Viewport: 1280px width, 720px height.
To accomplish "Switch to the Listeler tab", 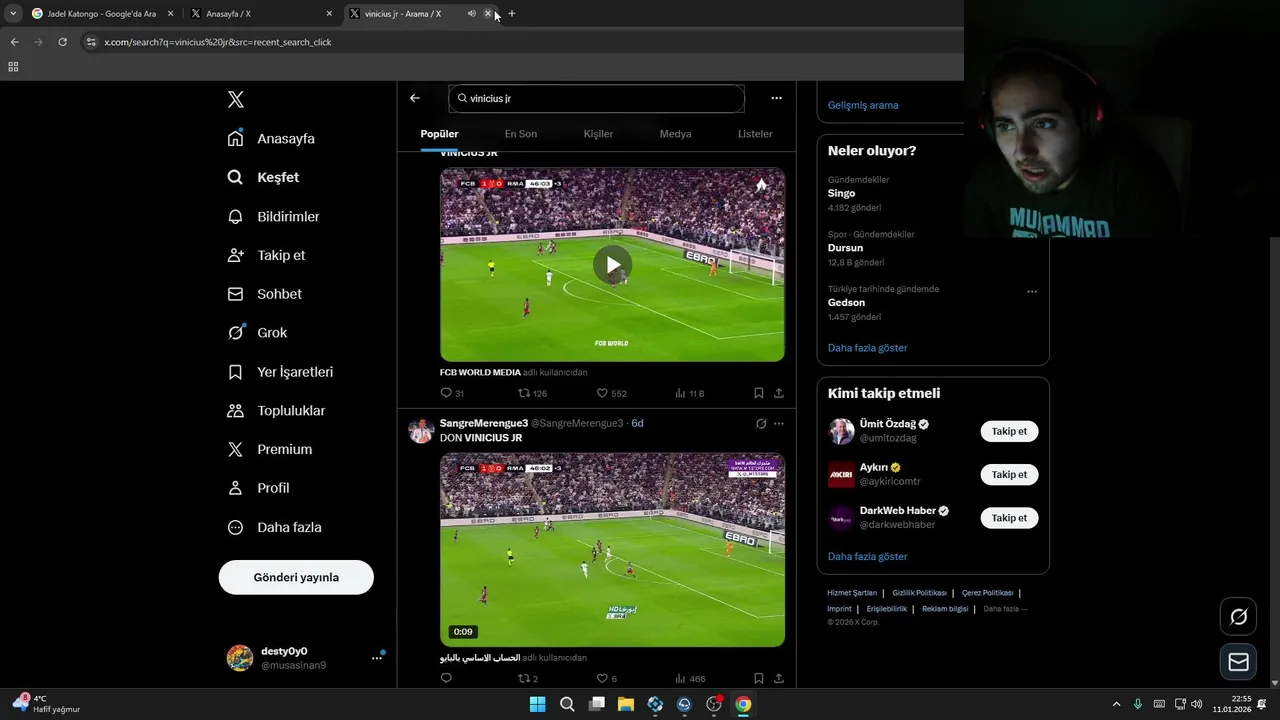I will [x=755, y=134].
